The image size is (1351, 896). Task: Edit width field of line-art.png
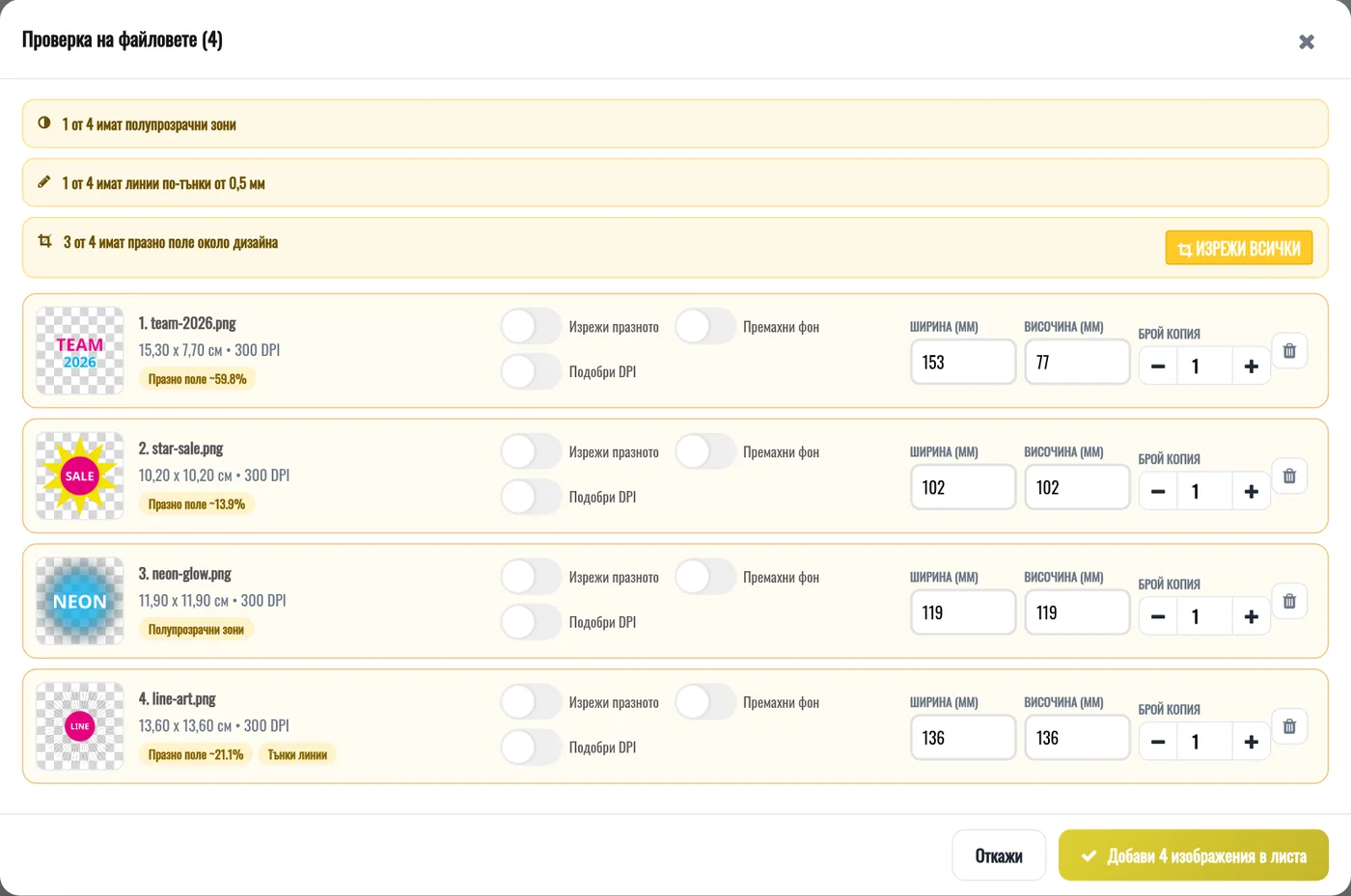point(963,739)
